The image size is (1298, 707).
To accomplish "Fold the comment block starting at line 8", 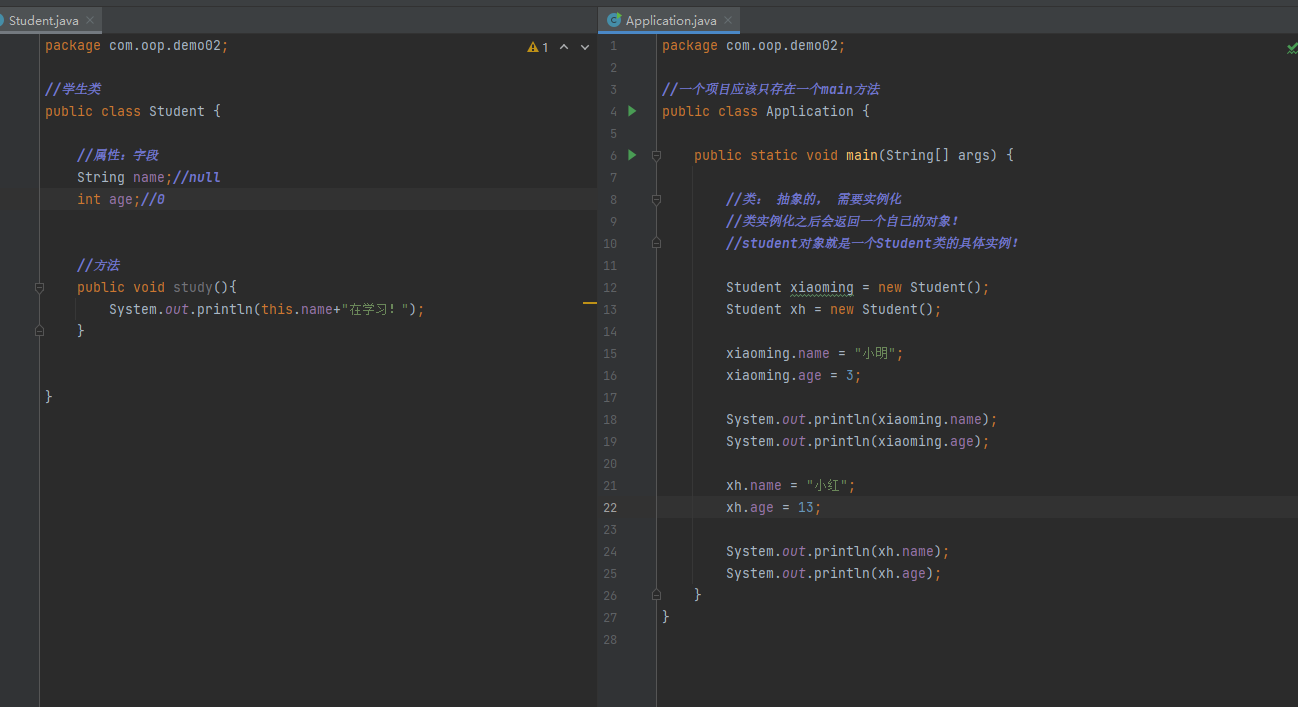I will click(x=656, y=199).
